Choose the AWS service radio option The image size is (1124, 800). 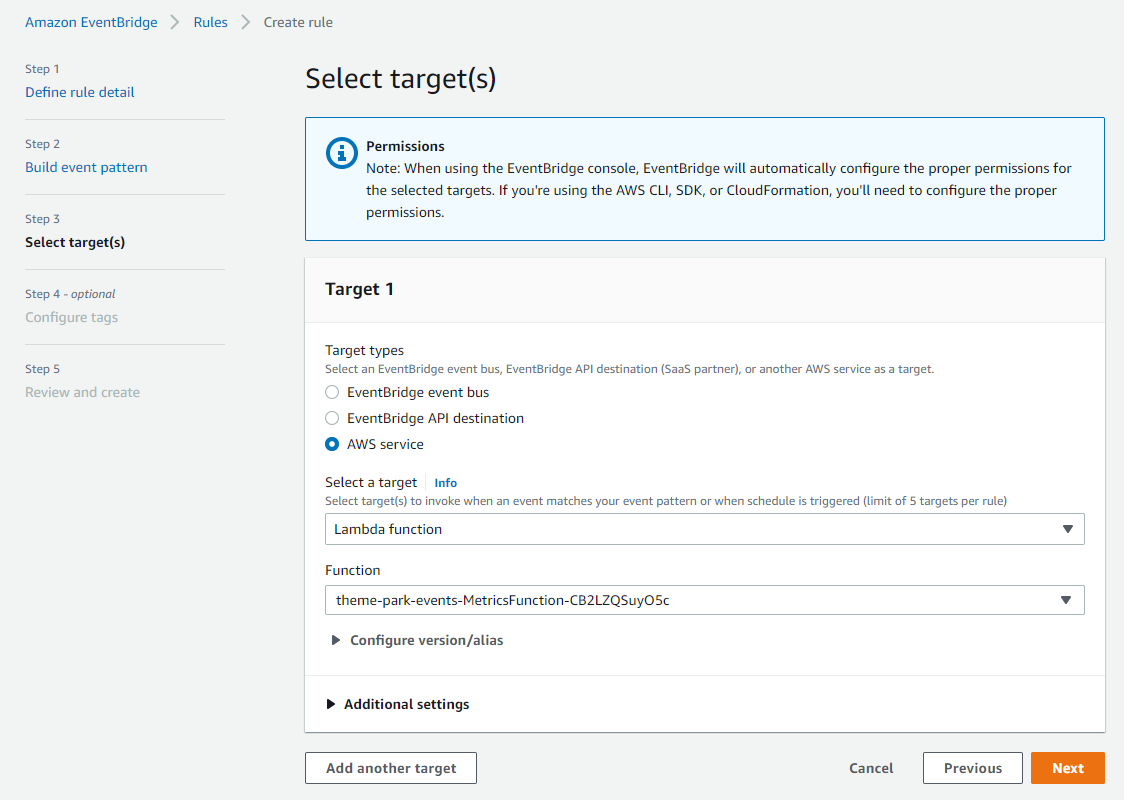pyautogui.click(x=332, y=444)
